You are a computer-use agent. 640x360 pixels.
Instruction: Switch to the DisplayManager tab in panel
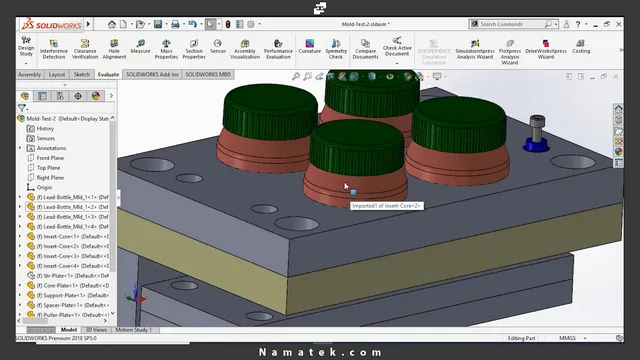pyautogui.click(x=96, y=96)
